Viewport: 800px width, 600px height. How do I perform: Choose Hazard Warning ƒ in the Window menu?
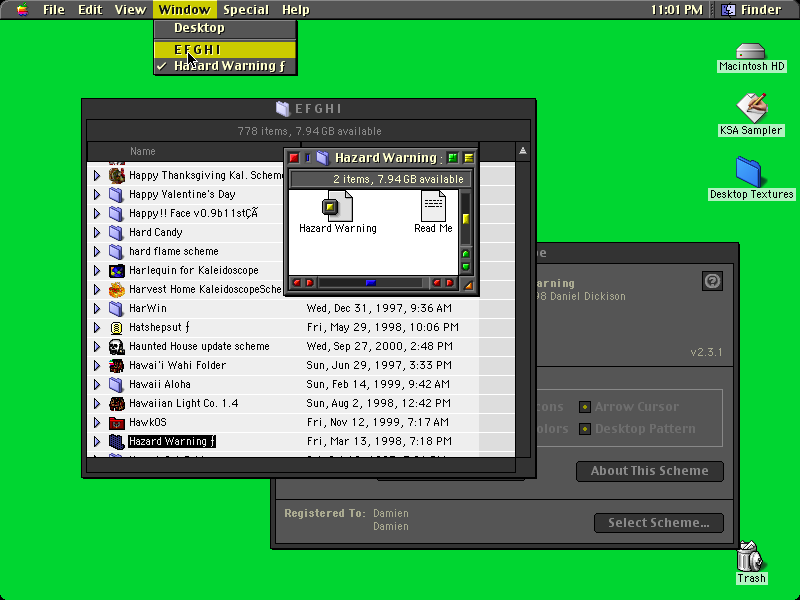click(x=225, y=66)
